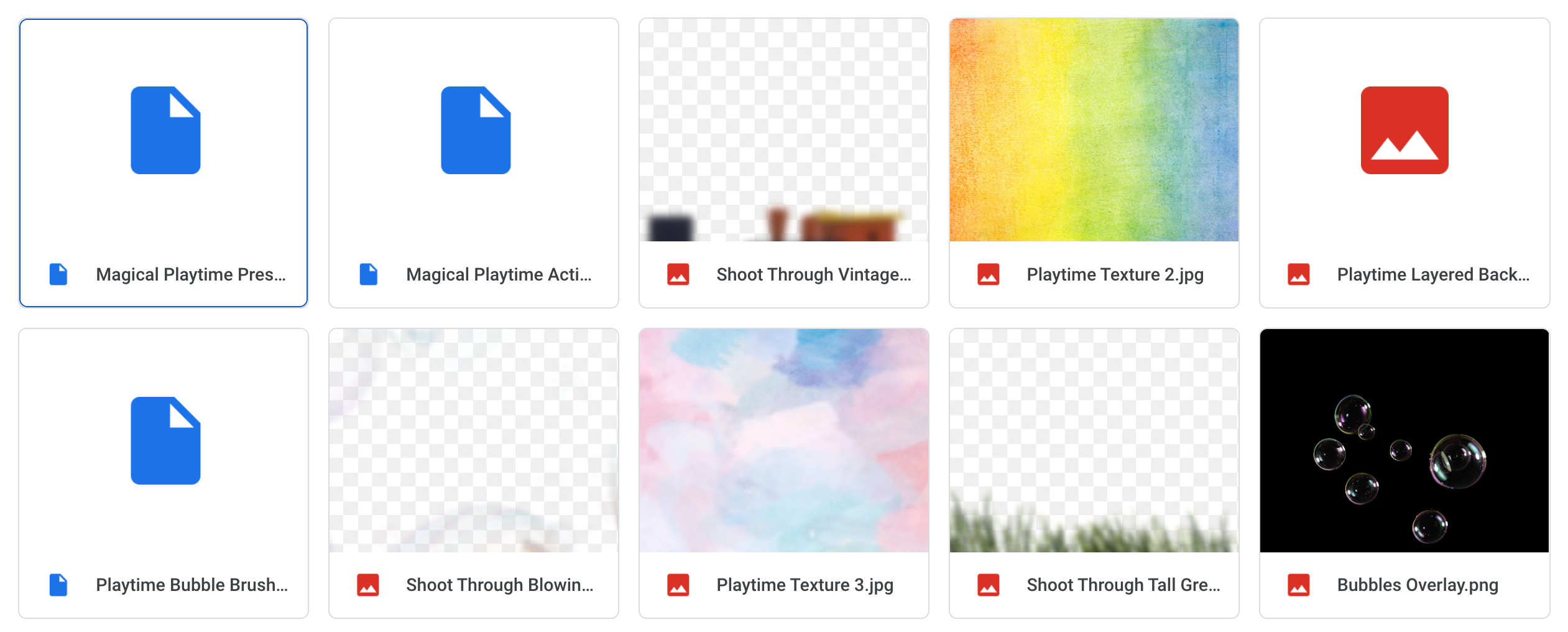
Task: Open the Bubbles Overlay.png thumbnail preview
Action: point(1404,442)
